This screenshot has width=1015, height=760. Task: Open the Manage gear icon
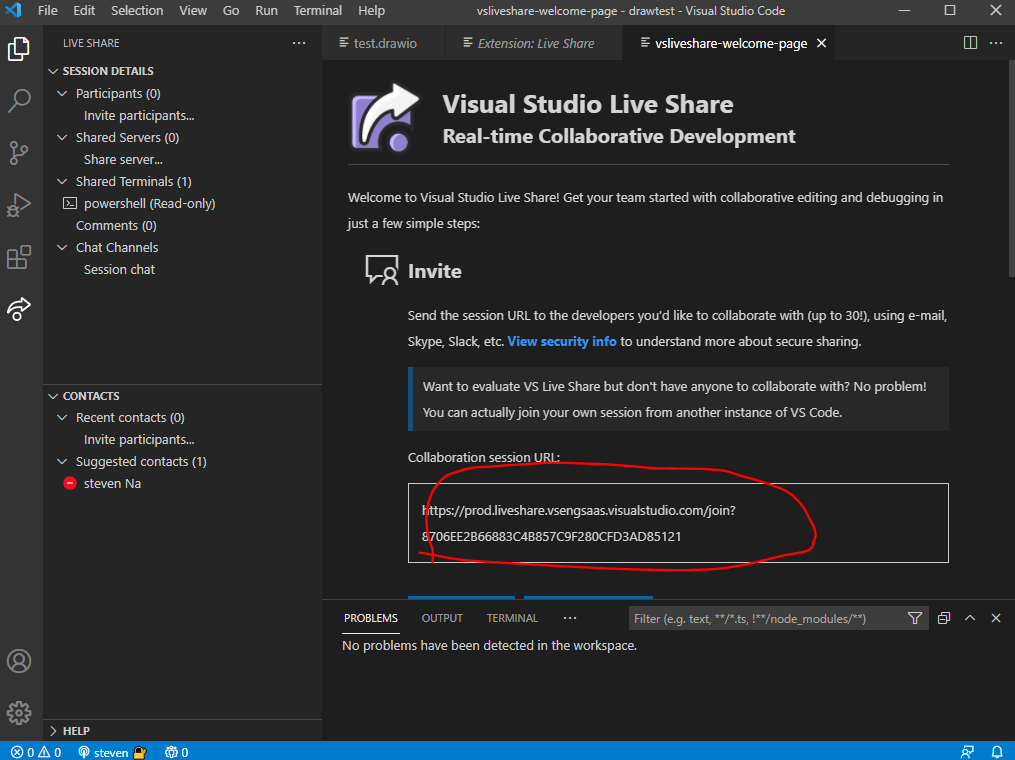point(19,713)
